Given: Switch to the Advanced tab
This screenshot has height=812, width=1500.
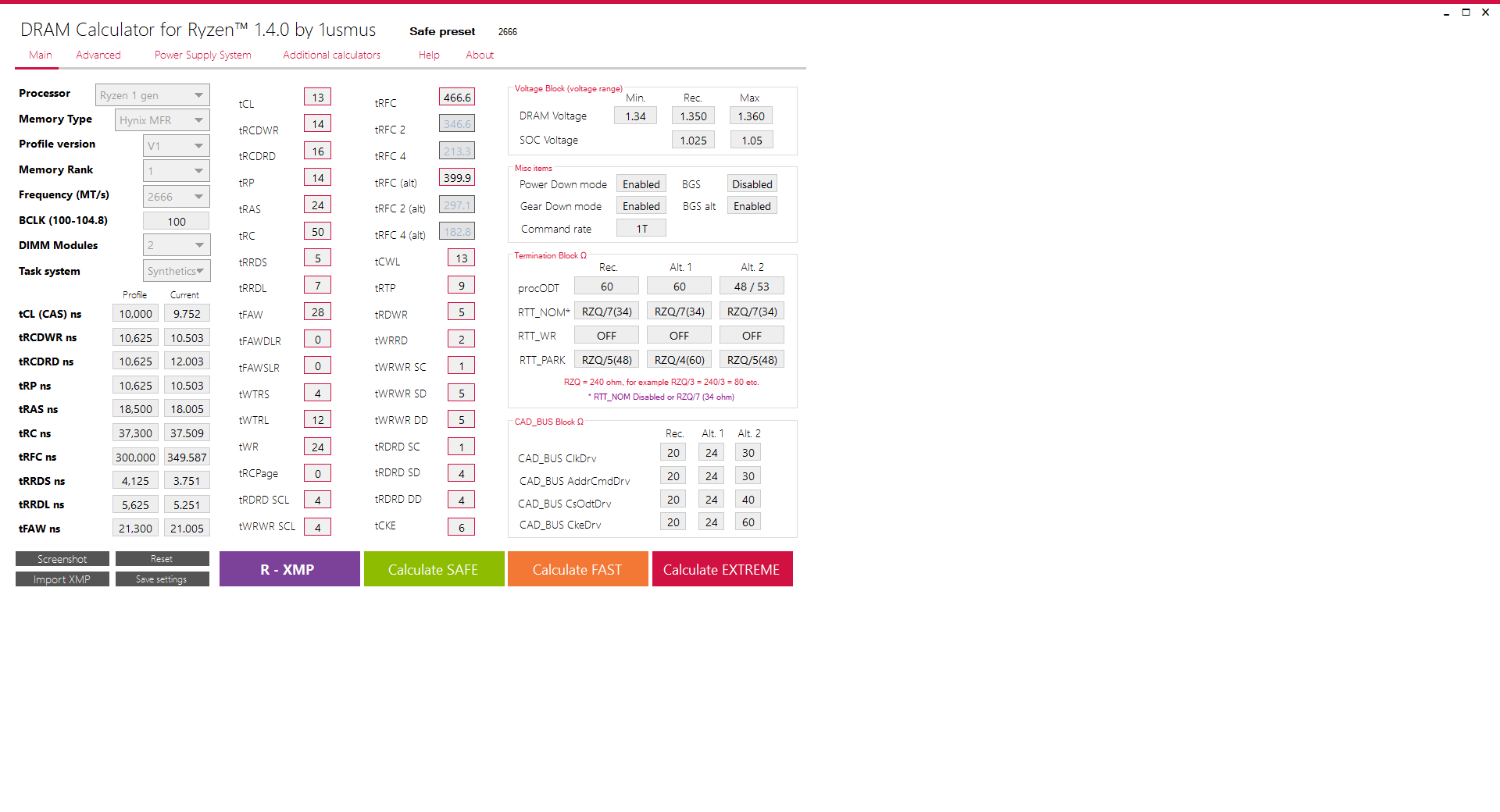Looking at the screenshot, I should pos(98,55).
